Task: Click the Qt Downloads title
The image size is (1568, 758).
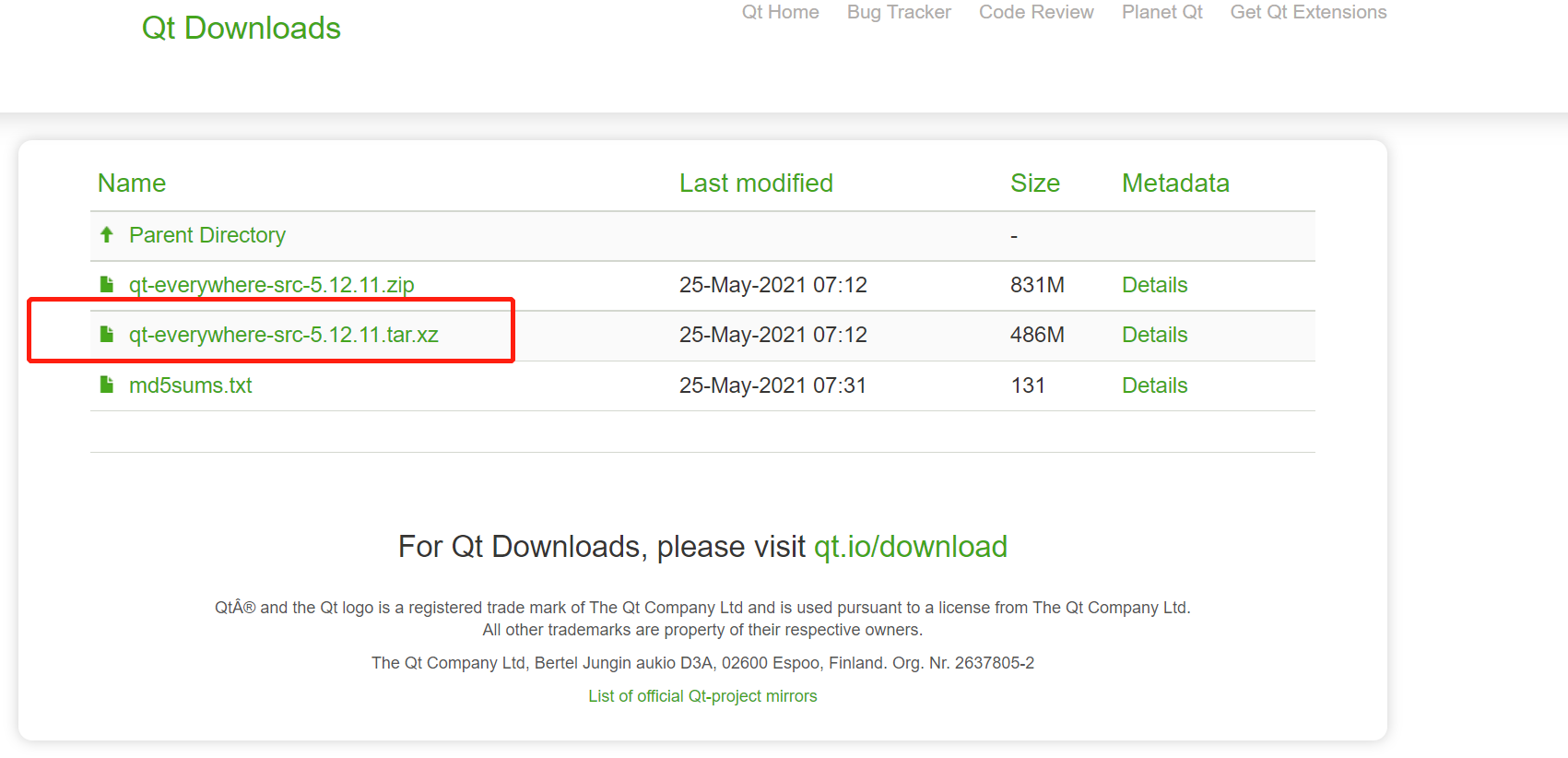Action: point(242,28)
